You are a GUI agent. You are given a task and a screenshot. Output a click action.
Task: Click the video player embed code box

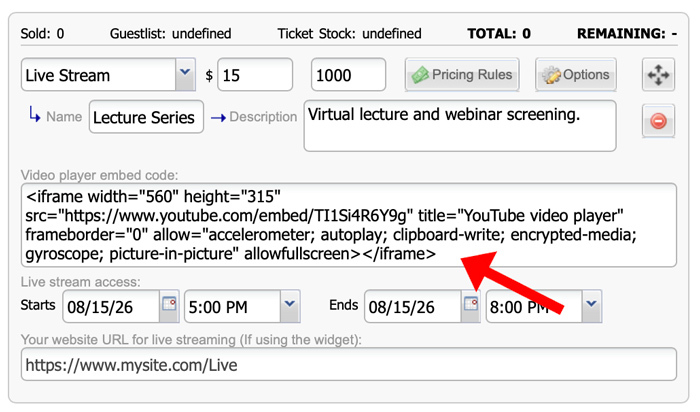(349, 225)
